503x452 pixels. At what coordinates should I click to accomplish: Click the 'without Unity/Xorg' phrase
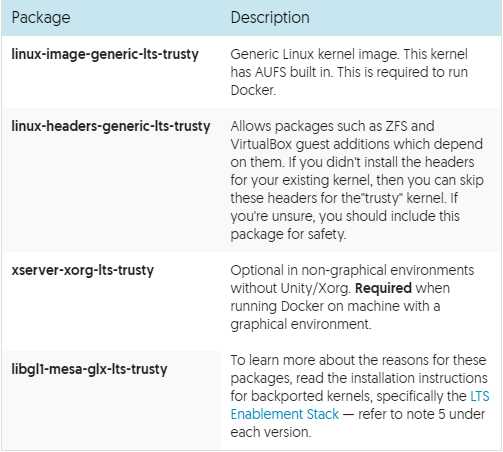click(x=290, y=288)
